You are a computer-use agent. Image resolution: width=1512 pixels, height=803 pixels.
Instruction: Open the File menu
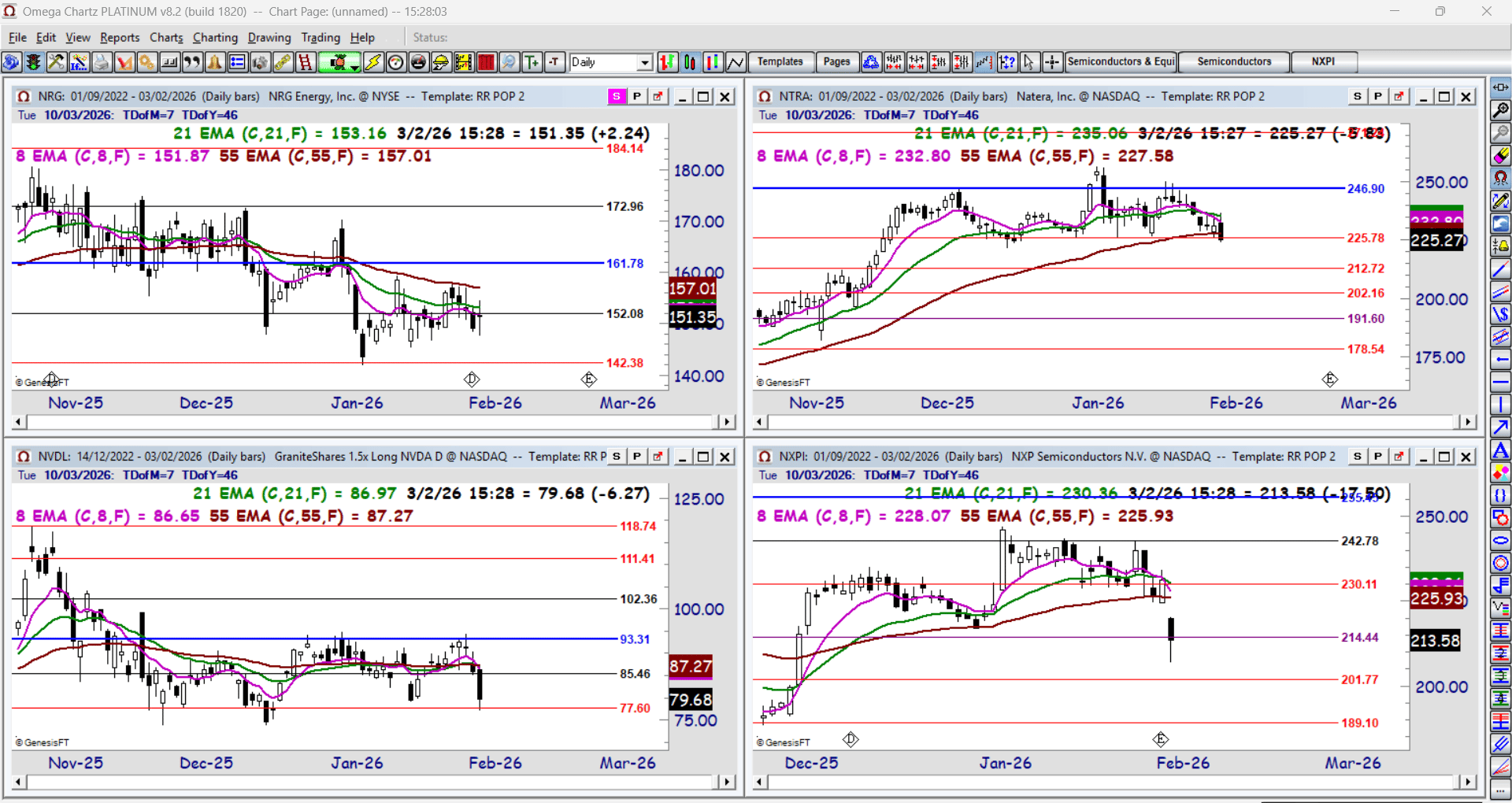click(17, 37)
